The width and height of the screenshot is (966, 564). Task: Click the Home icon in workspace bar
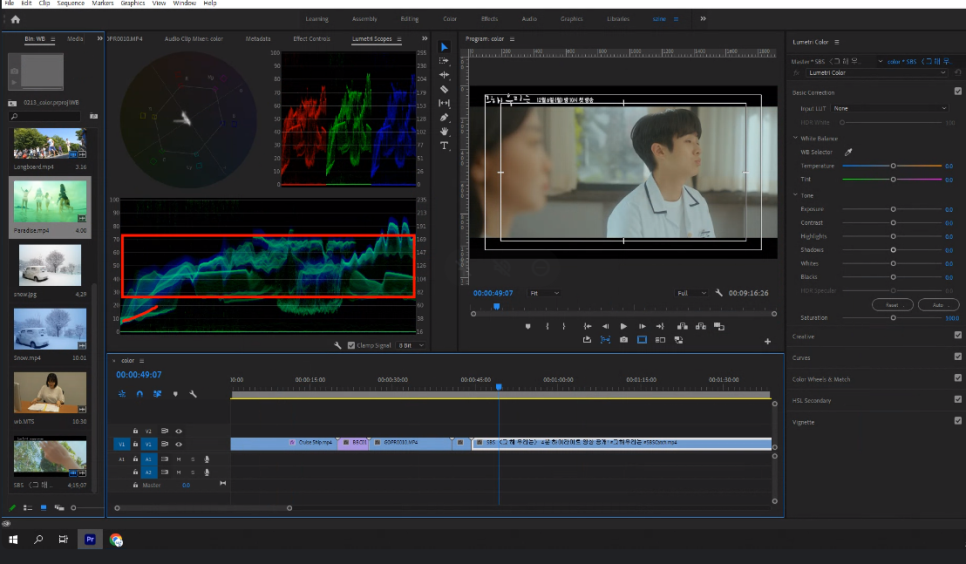tap(15, 19)
